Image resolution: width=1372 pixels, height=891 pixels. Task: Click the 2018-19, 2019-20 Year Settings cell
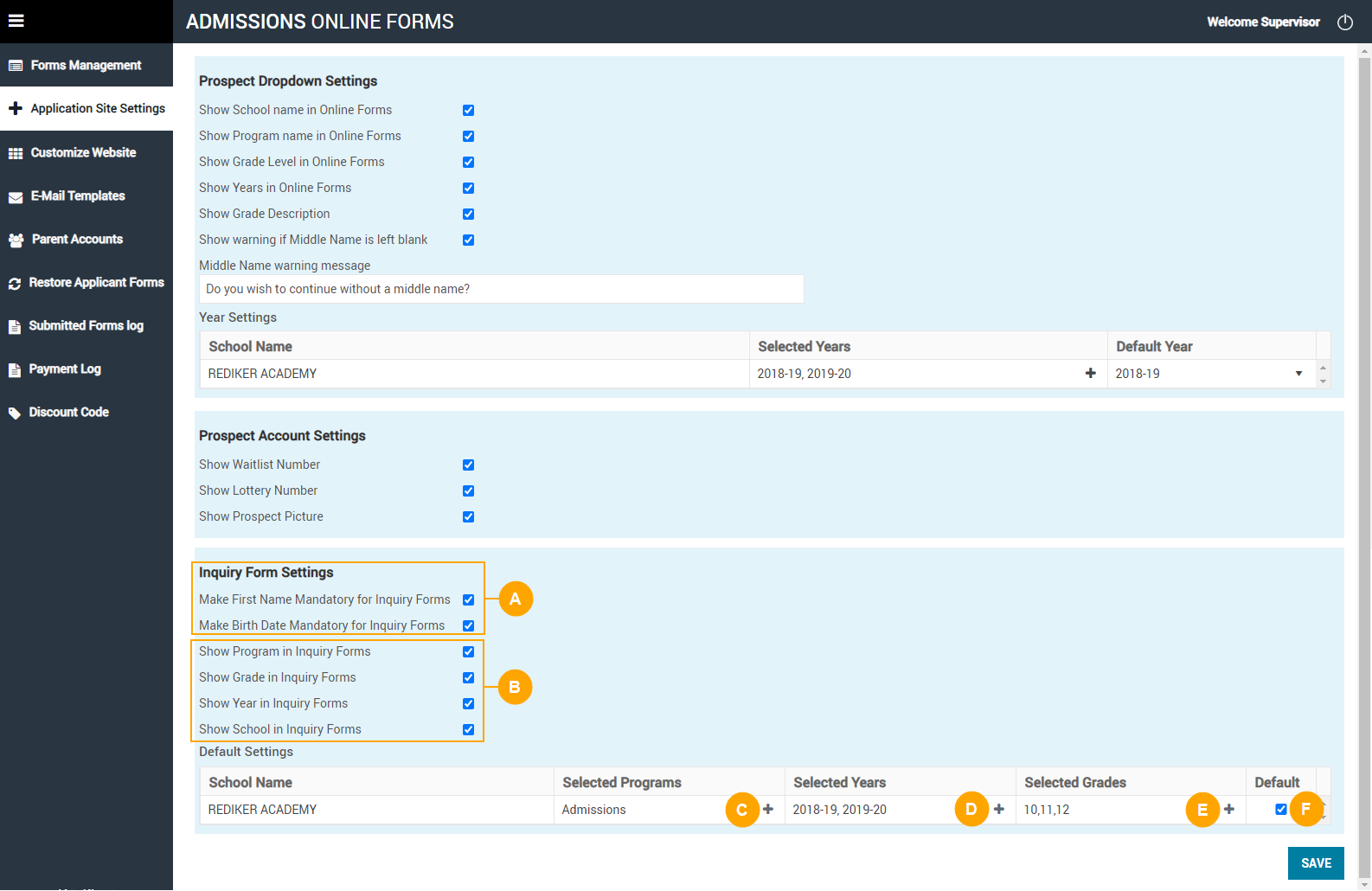tap(928, 374)
